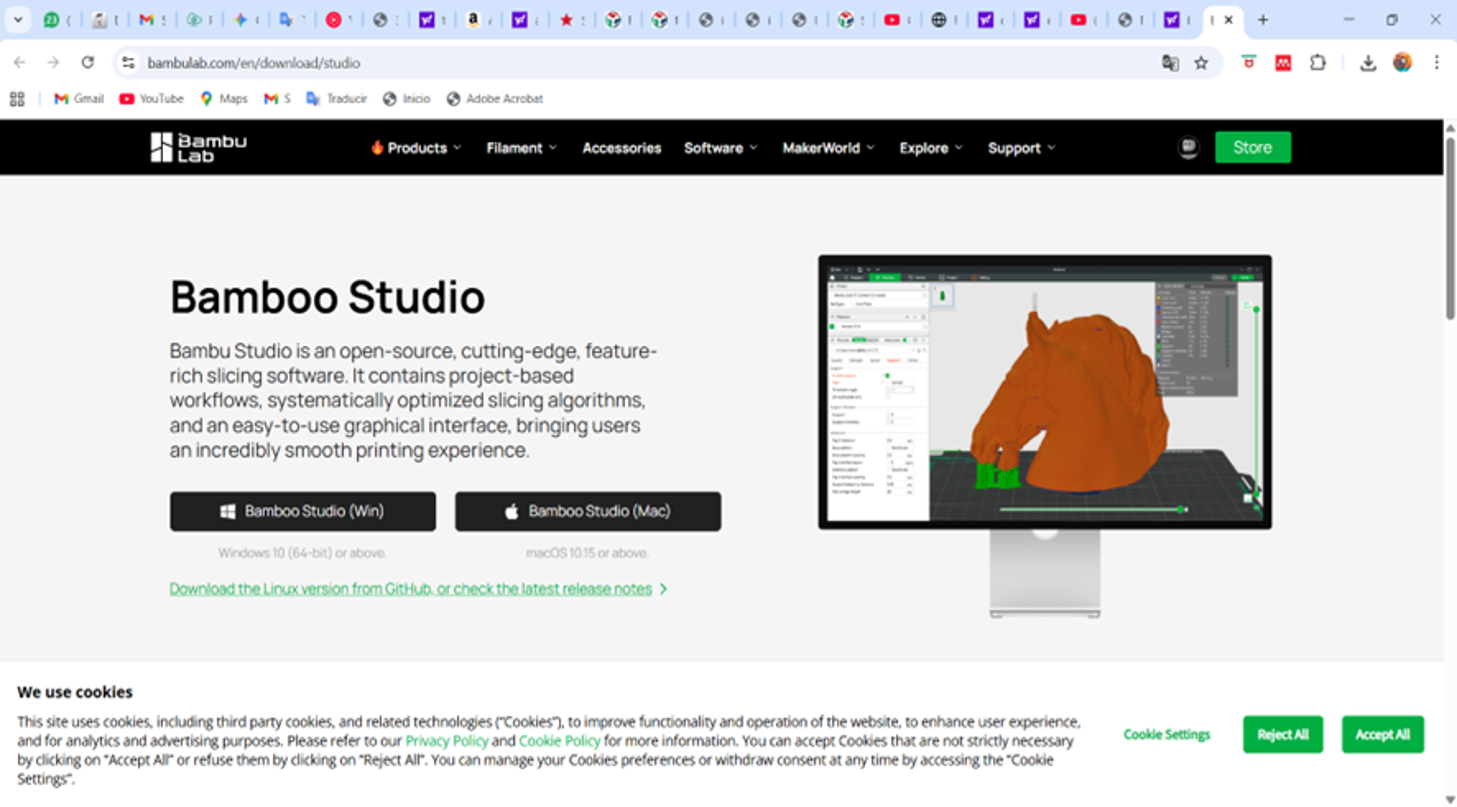Click the red M extension icon
Screen dimensions: 1457x807
point(1283,63)
